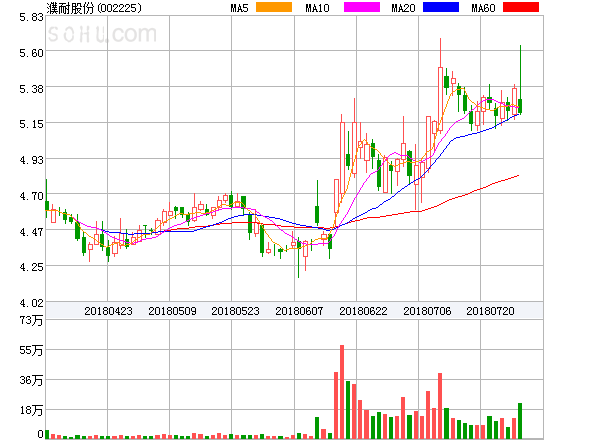600x440 pixels.
Task: Click the 5.83 price axis label
Action: 31,17
